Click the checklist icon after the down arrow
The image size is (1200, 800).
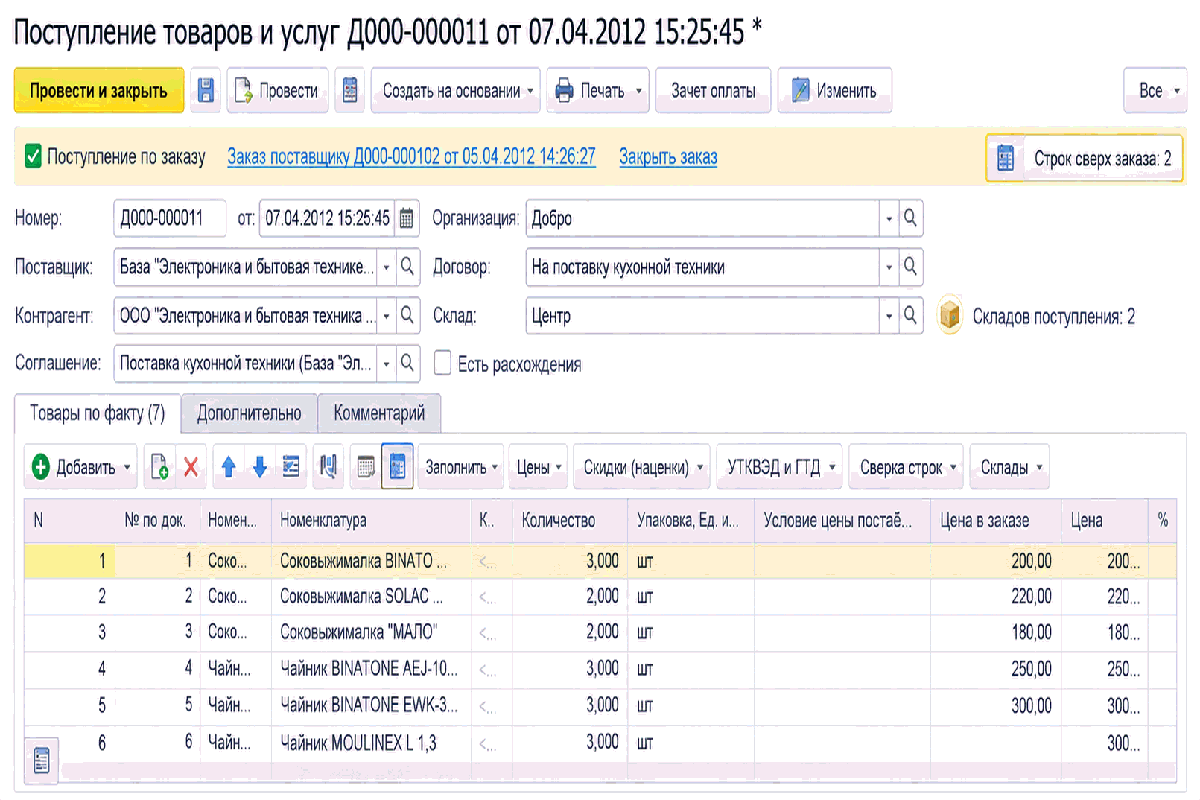(x=291, y=467)
